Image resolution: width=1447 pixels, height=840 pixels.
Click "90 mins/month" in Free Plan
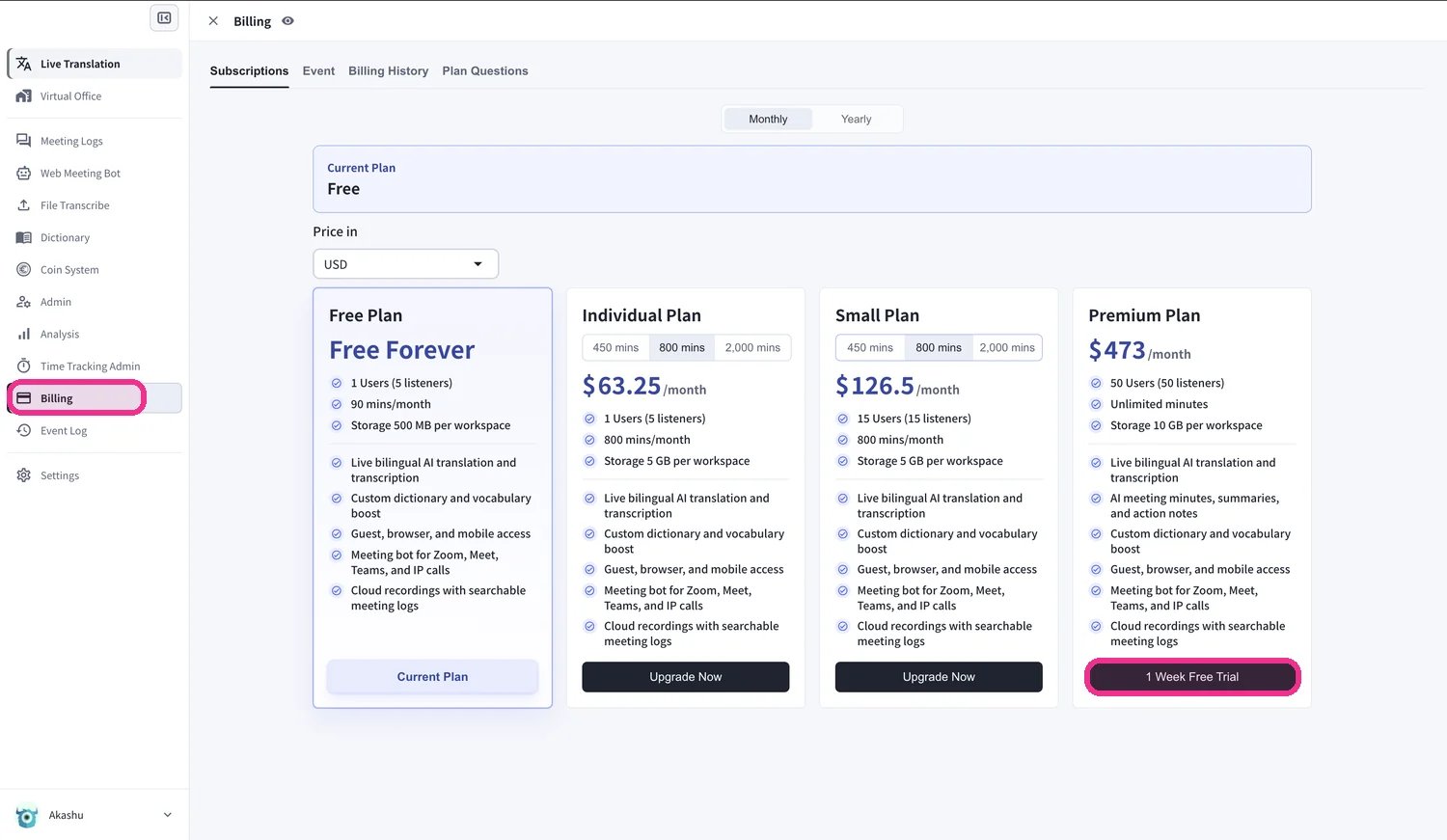(x=391, y=404)
